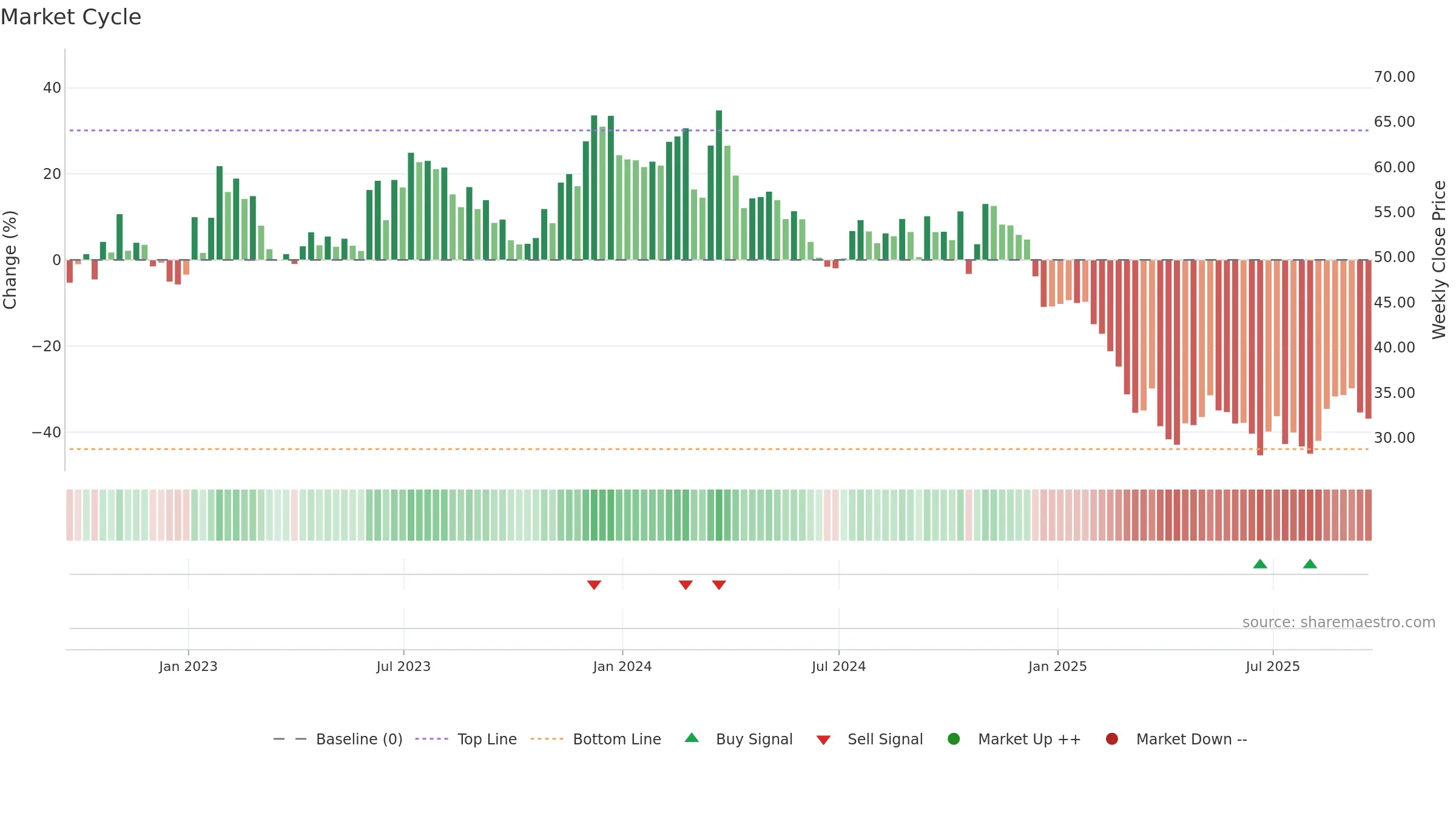1456x819 pixels.
Task: Click the 65.00 price axis label
Action: pyautogui.click(x=1395, y=122)
